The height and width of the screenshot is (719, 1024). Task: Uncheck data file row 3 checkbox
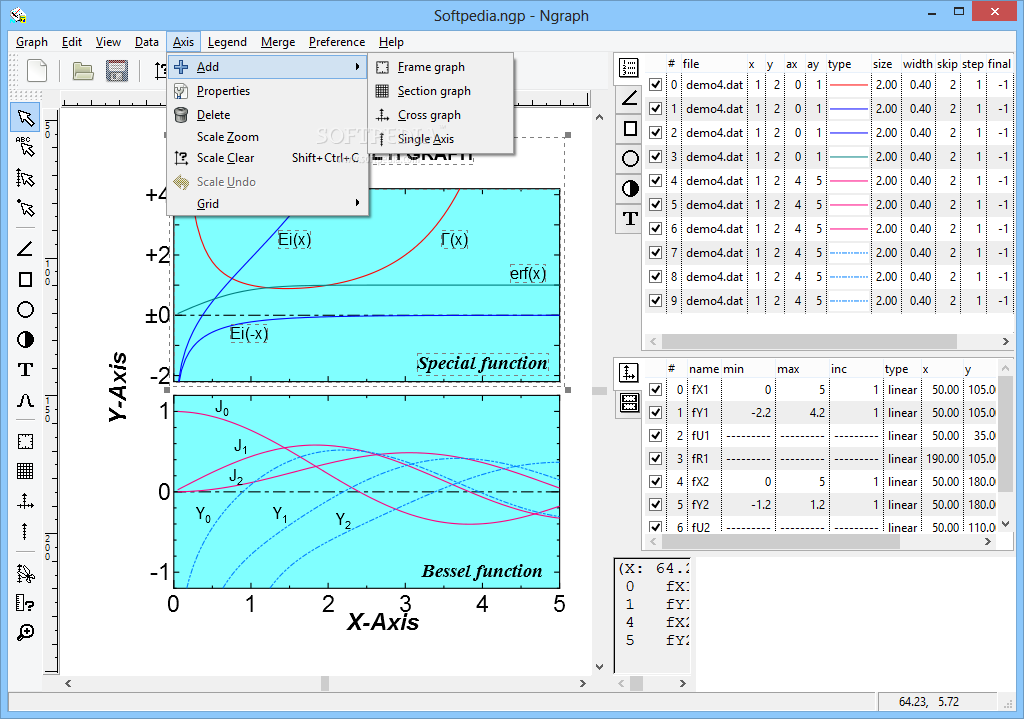click(655, 157)
